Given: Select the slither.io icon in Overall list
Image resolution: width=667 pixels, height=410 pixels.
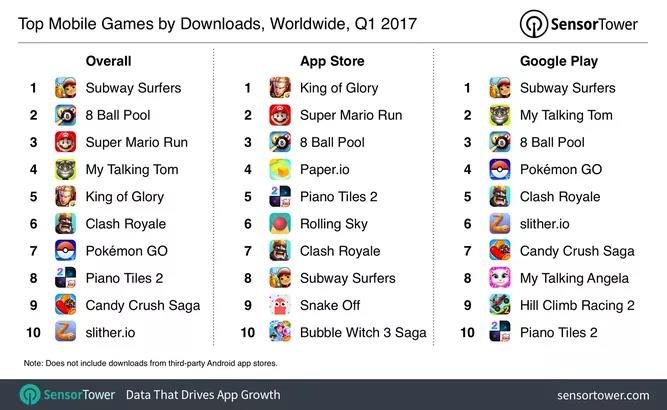Looking at the screenshot, I should [x=66, y=332].
